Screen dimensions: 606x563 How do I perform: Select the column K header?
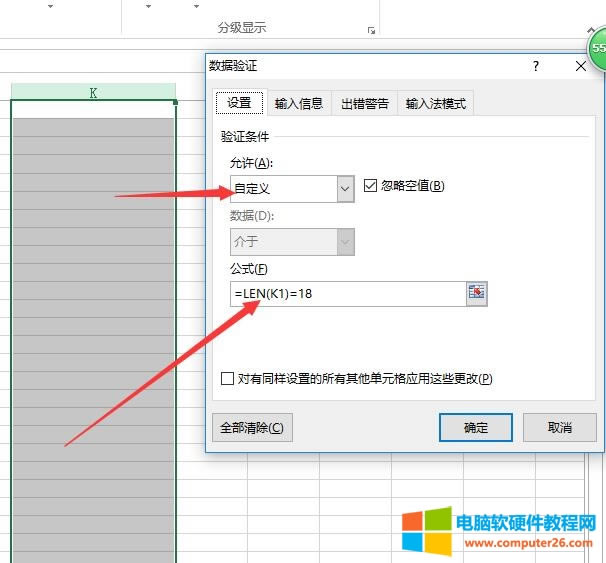[x=93, y=93]
